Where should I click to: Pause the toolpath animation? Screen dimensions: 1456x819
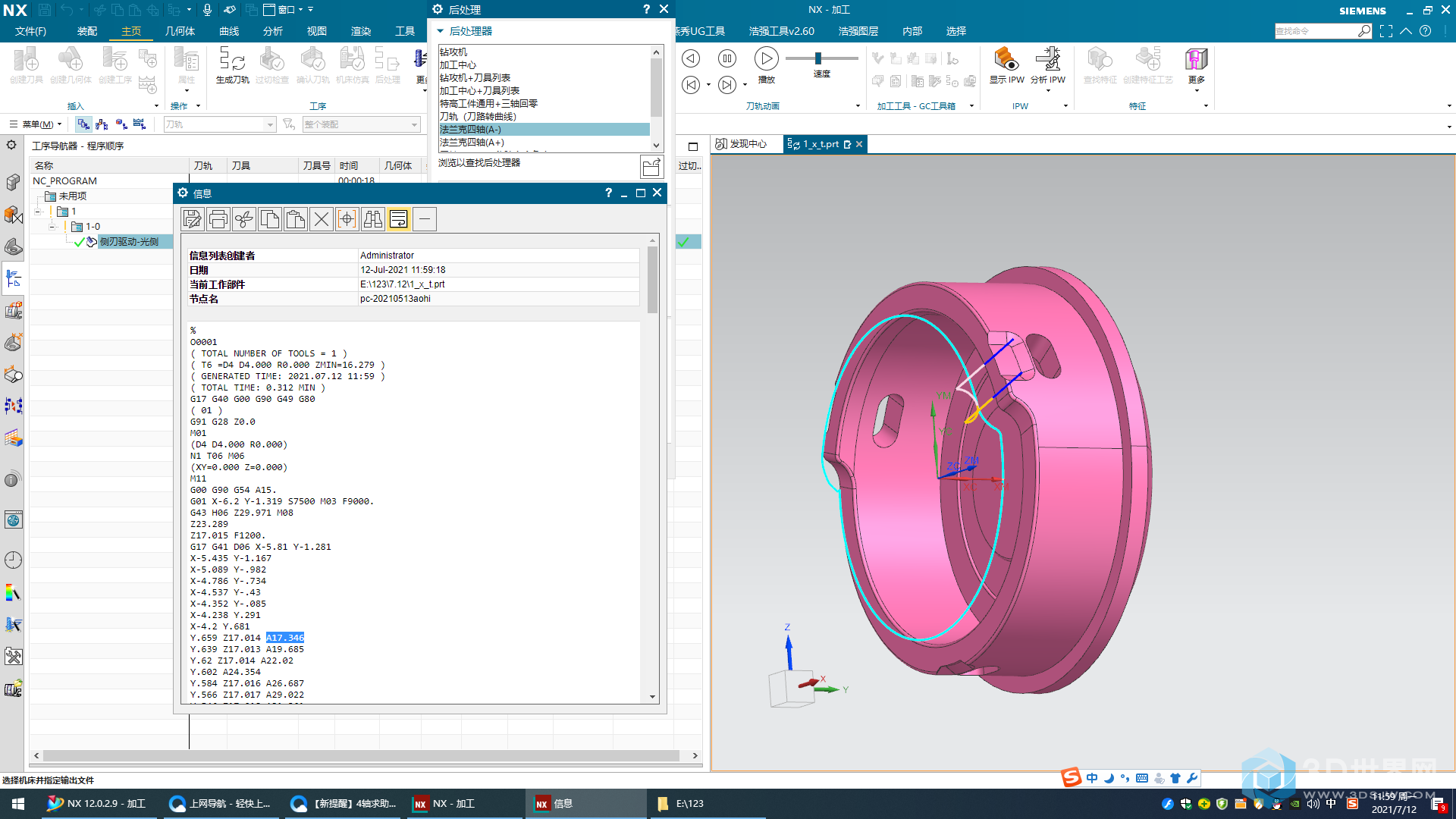(x=726, y=58)
